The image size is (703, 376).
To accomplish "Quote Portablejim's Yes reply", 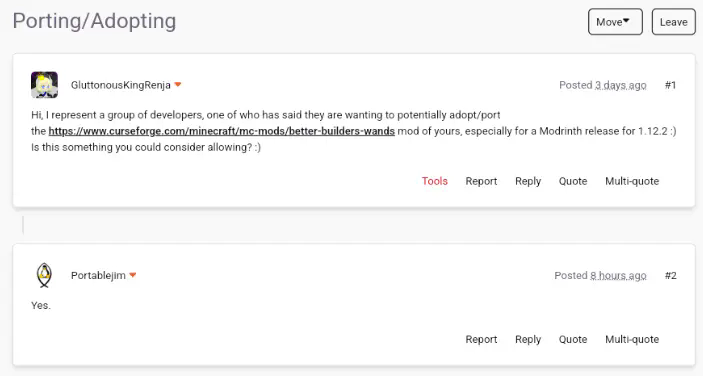I will coord(573,339).
